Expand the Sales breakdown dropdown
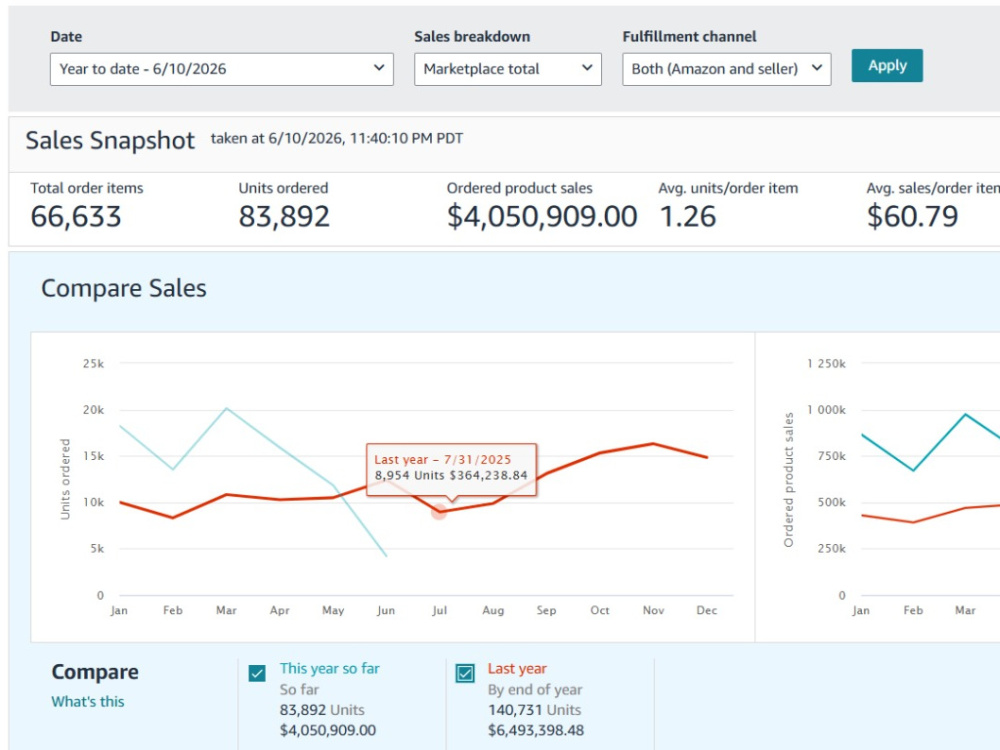This screenshot has width=1000, height=750. click(508, 69)
